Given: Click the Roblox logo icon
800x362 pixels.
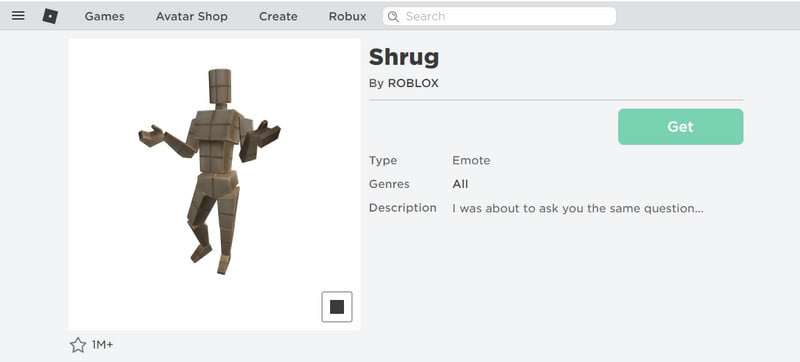Looking at the screenshot, I should pyautogui.click(x=50, y=16).
